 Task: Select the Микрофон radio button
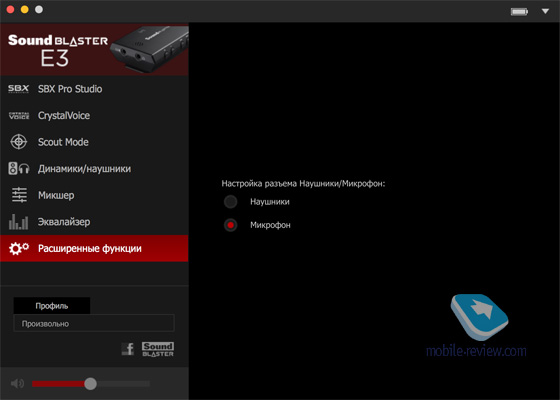[x=230, y=225]
